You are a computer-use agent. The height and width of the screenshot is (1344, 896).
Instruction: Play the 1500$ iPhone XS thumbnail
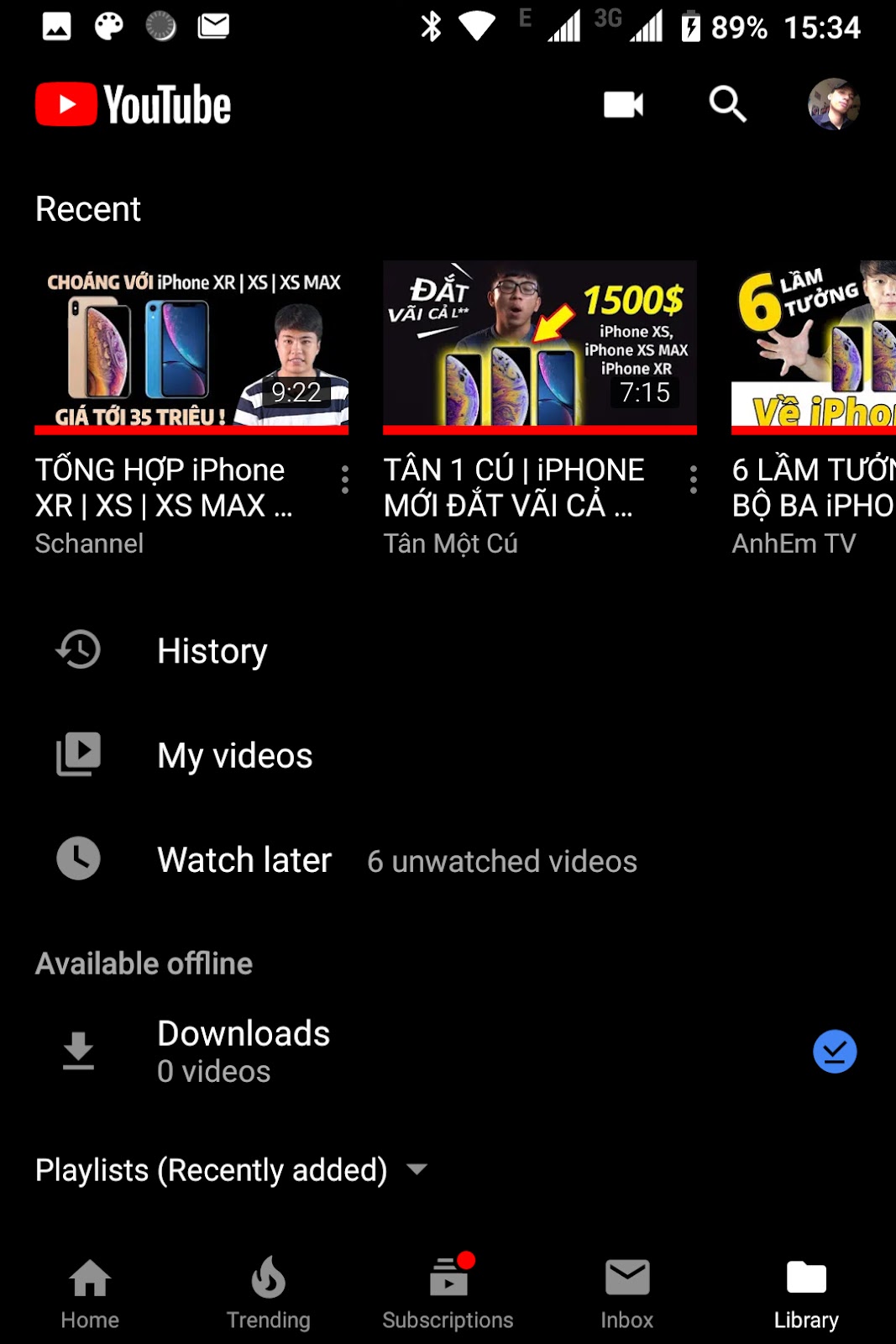point(540,347)
